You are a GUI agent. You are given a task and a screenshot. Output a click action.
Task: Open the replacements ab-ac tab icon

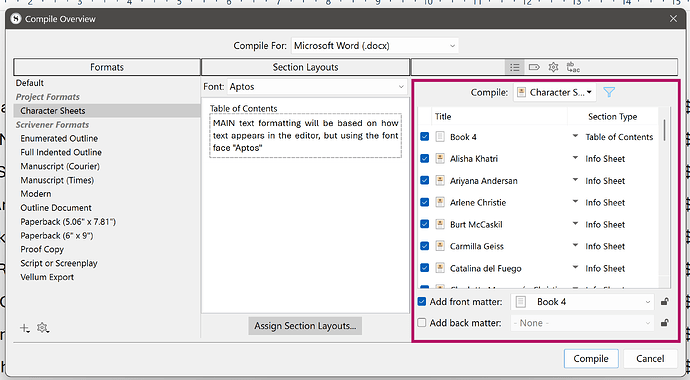pos(573,67)
